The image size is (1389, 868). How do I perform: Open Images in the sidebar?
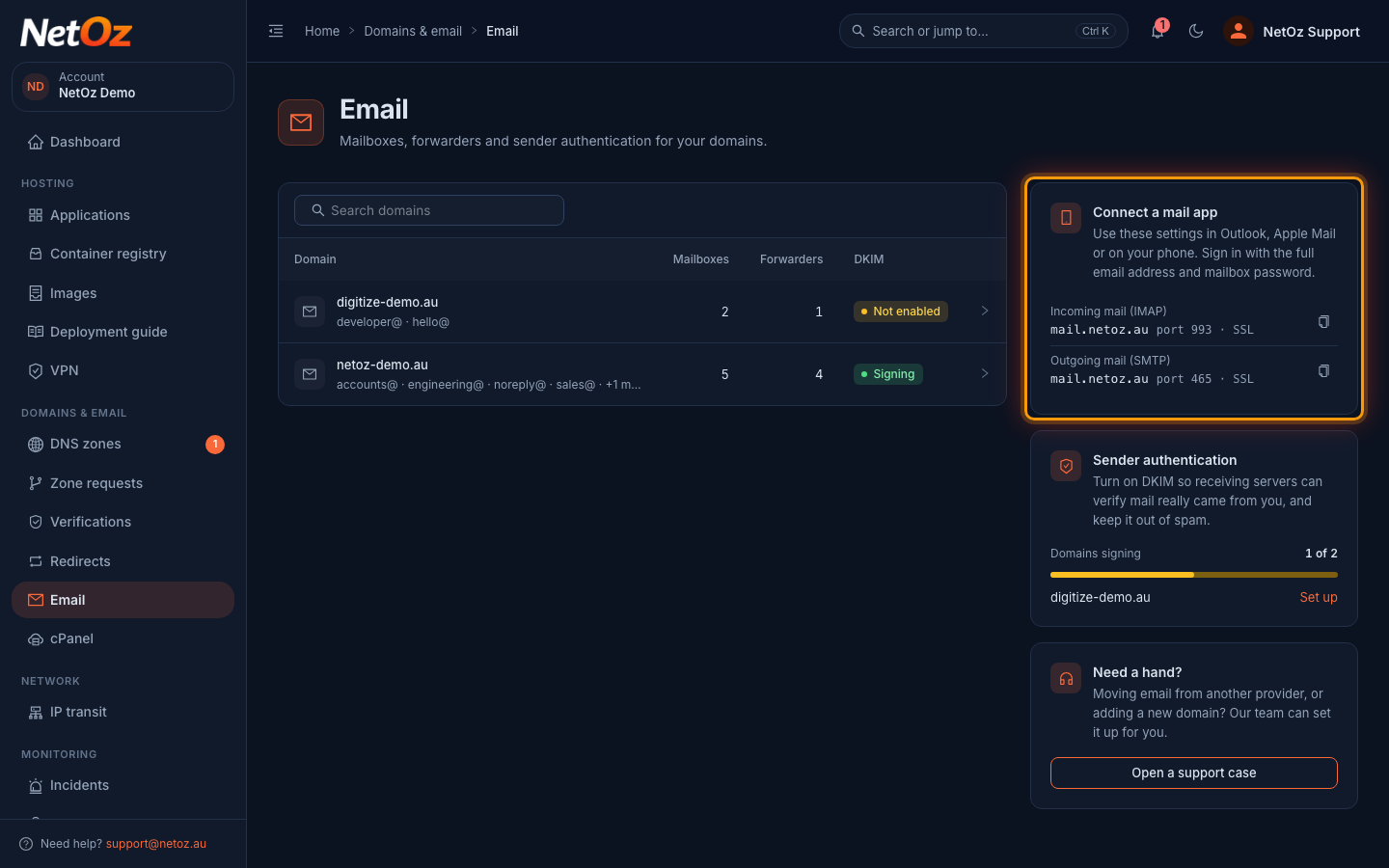pos(123,293)
